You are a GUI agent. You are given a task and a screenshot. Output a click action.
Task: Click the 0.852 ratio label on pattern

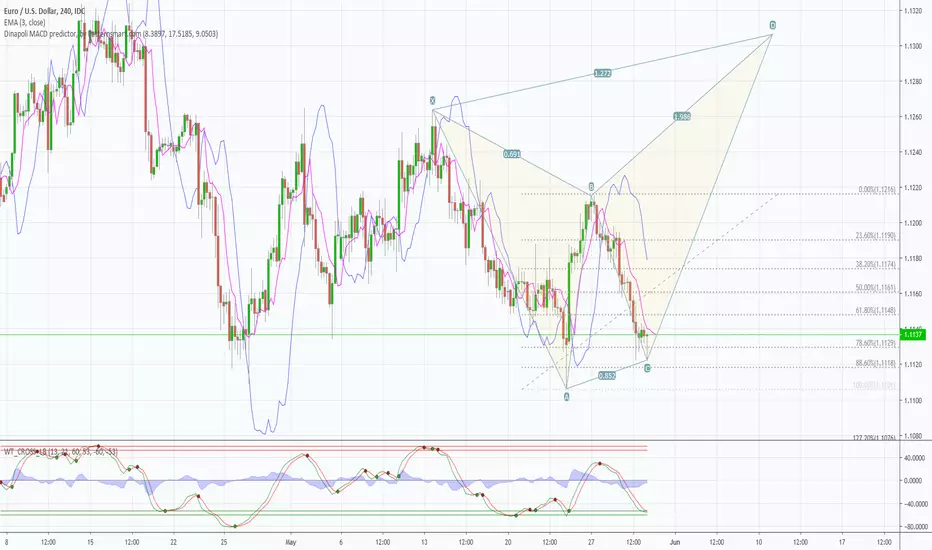[607, 376]
